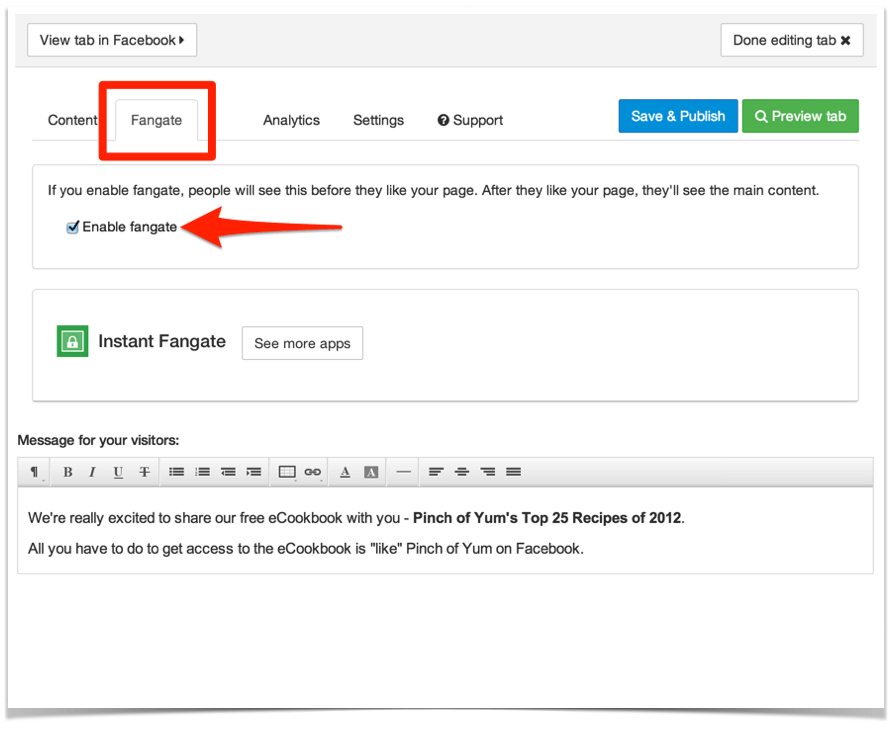
Task: Indent the text with the indent icon
Action: (254, 472)
